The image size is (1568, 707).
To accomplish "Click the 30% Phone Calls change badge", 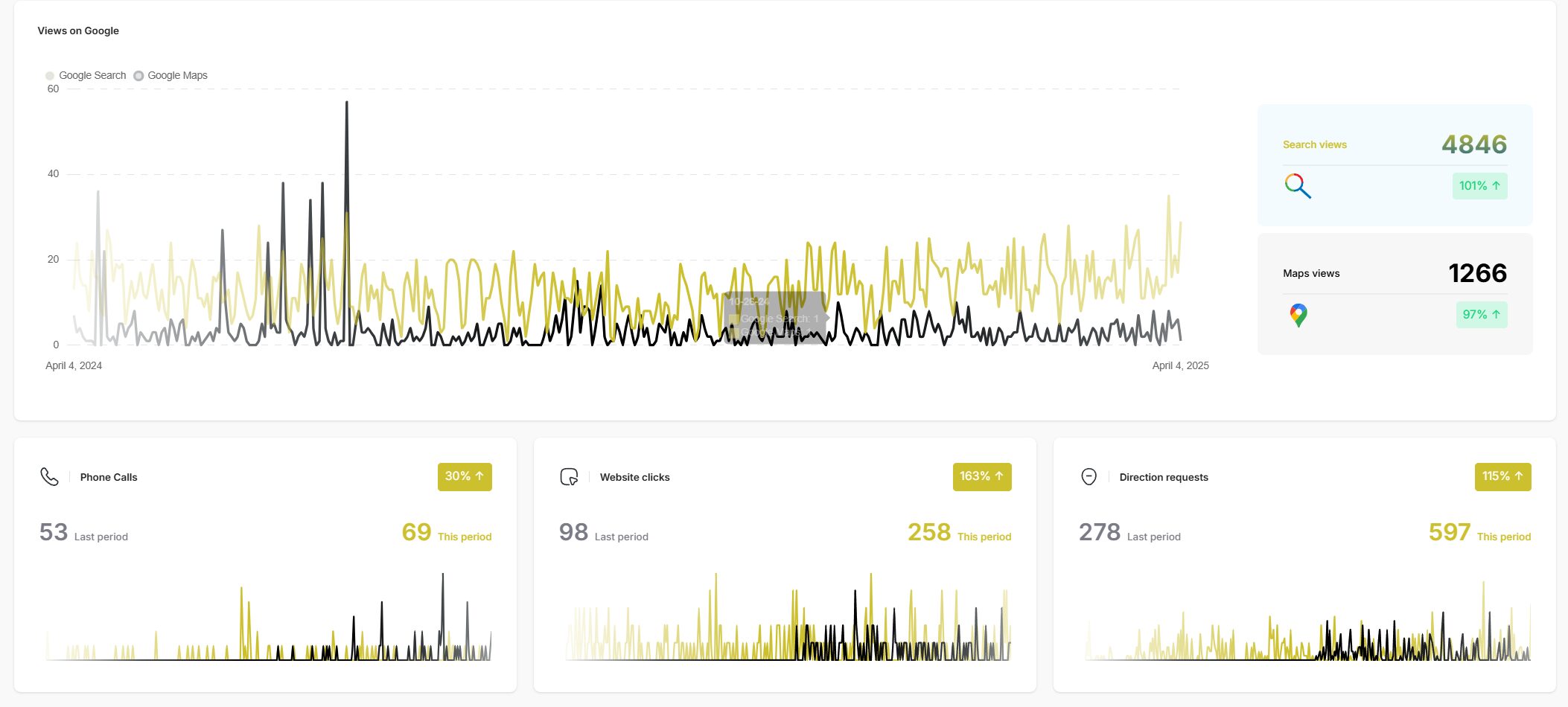I will (x=465, y=477).
